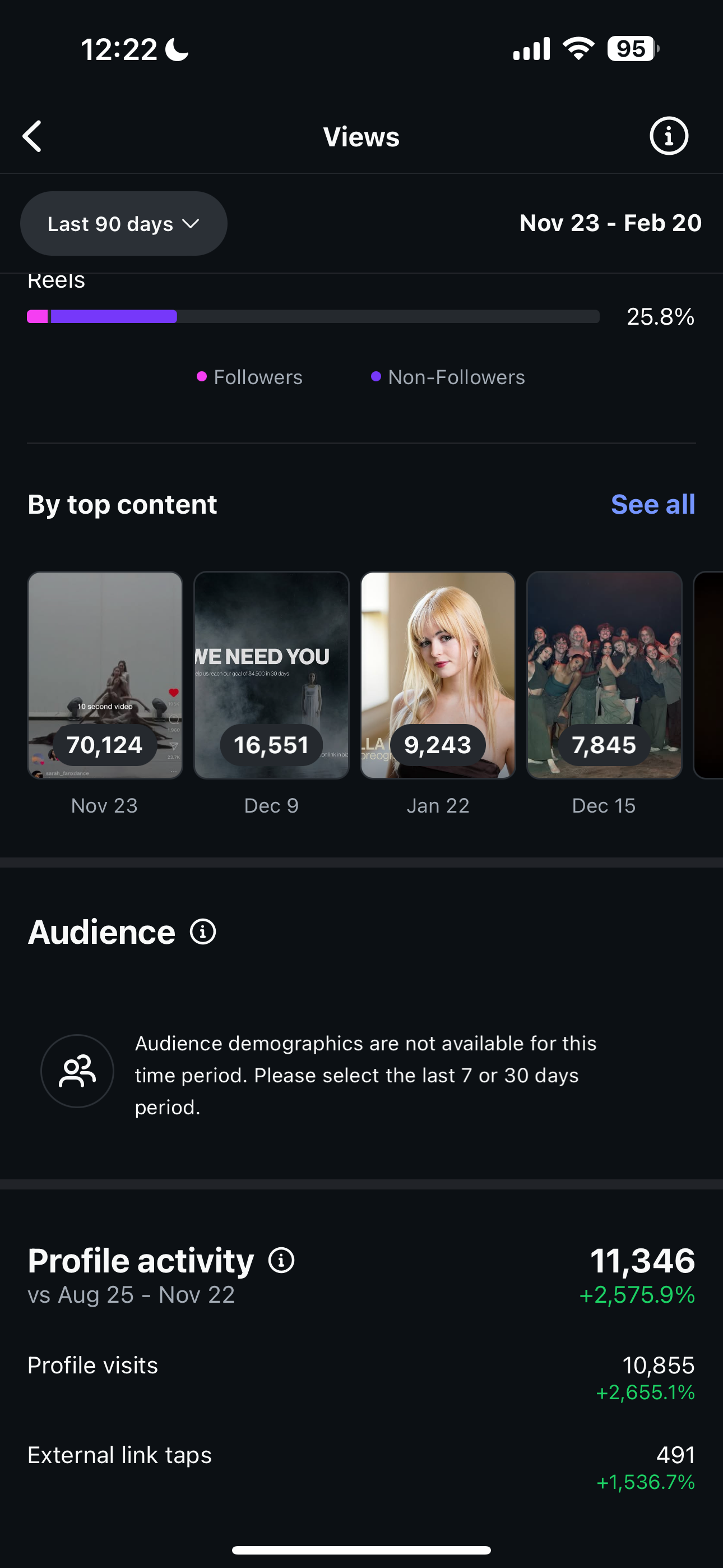The image size is (723, 1568).
Task: Open the Views info icon
Action: pos(668,136)
